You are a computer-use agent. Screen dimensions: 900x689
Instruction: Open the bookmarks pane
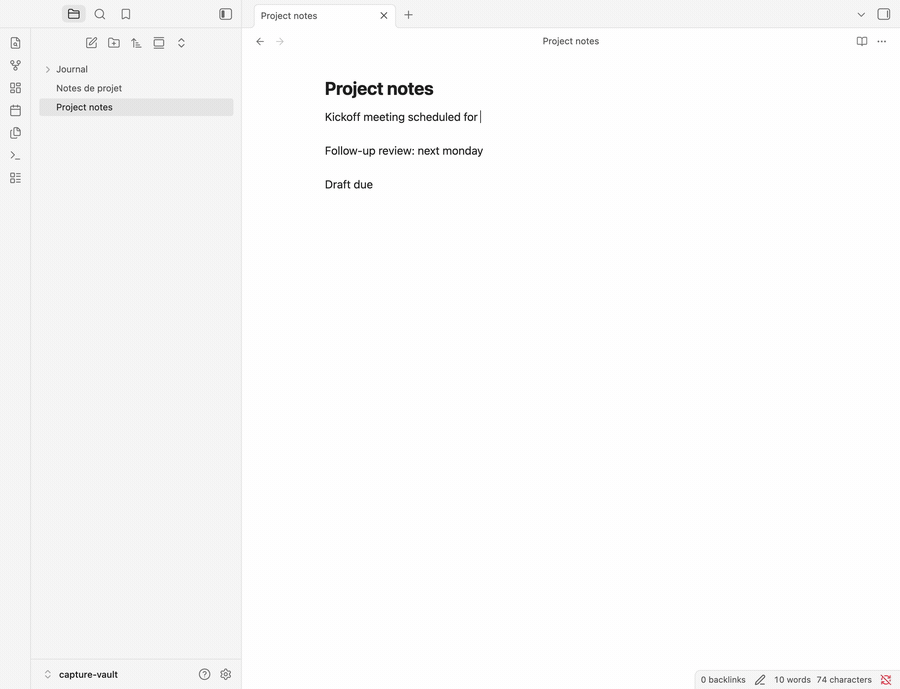pos(126,14)
